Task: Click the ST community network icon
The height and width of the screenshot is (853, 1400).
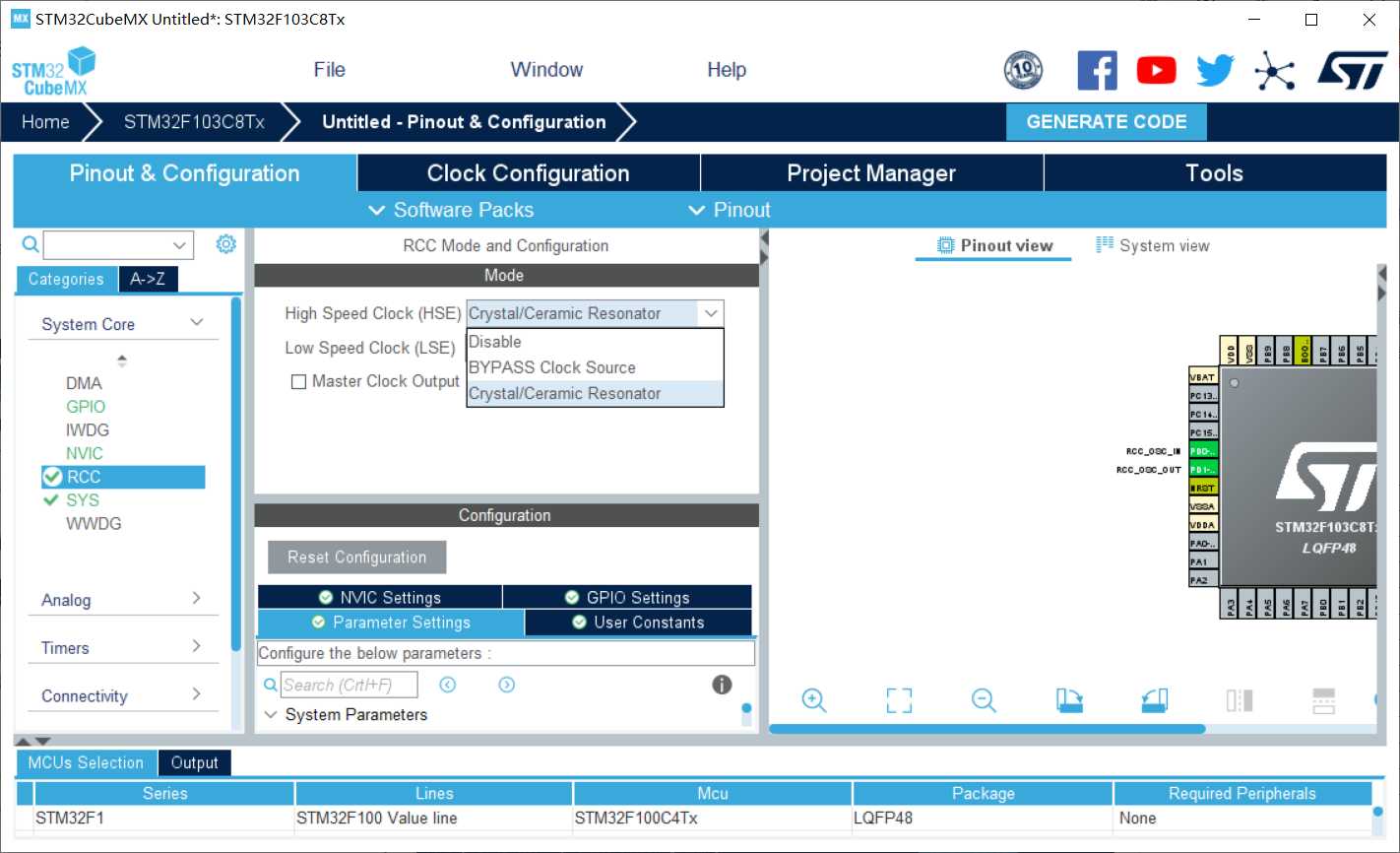Action: pos(1274,71)
